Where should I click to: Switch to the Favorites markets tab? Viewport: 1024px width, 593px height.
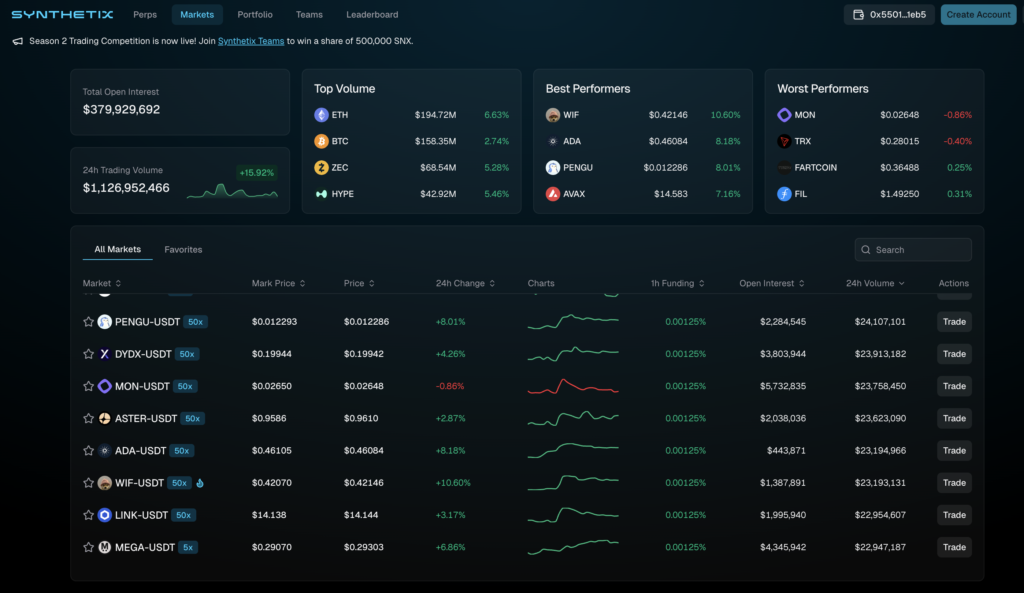point(183,249)
